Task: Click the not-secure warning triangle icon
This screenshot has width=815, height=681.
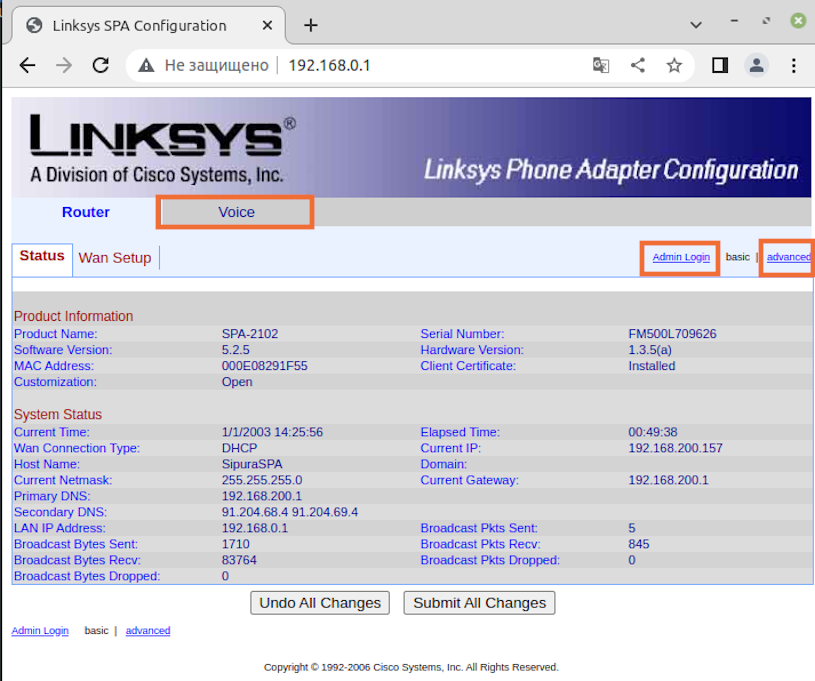Action: 146,66
